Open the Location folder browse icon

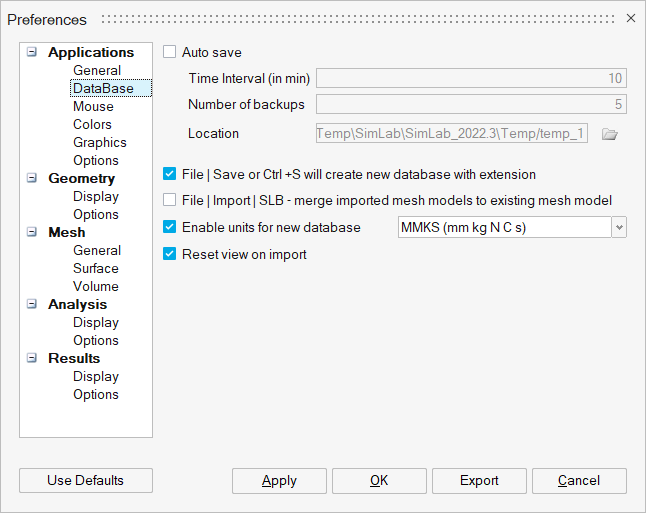(610, 134)
